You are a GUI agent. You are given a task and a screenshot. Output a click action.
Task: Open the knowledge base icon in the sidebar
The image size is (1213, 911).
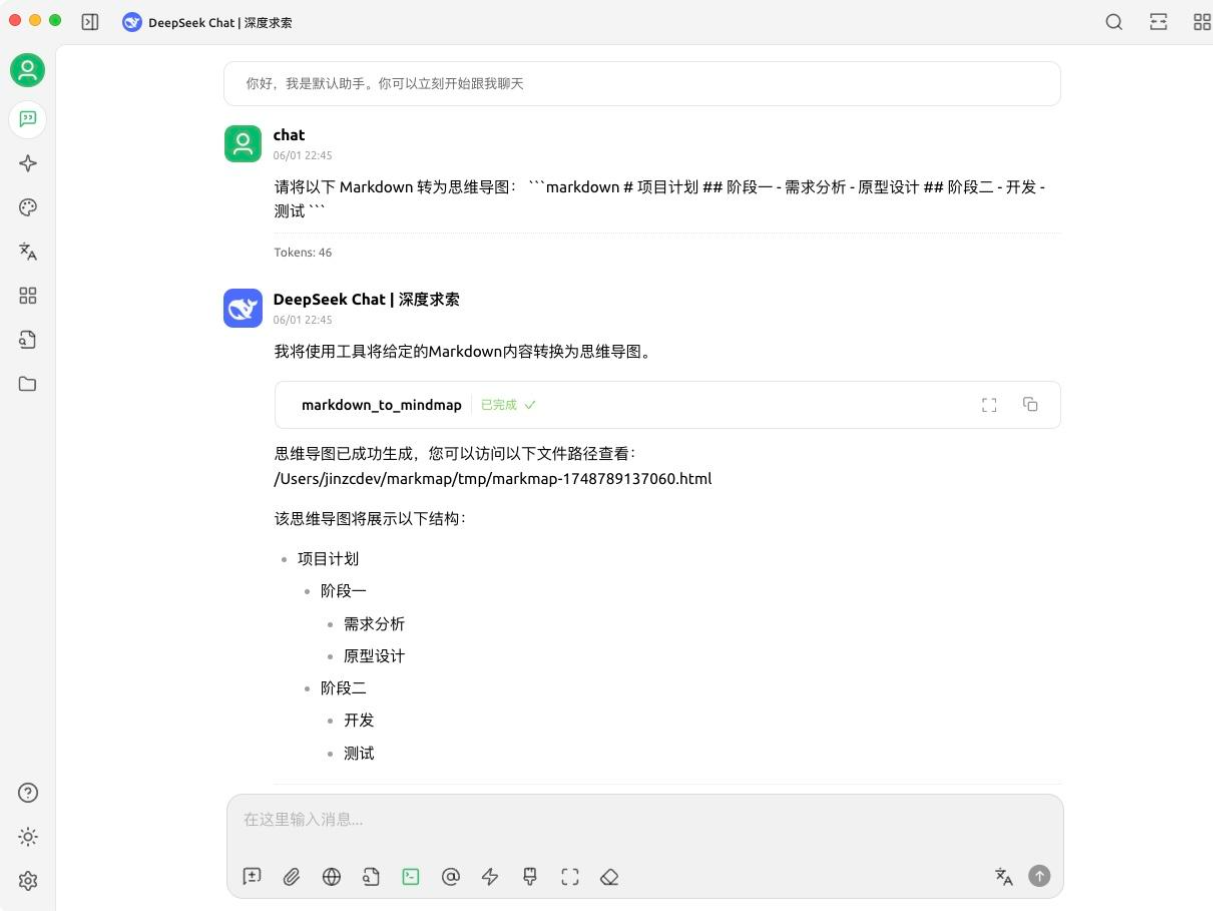[x=28, y=339]
